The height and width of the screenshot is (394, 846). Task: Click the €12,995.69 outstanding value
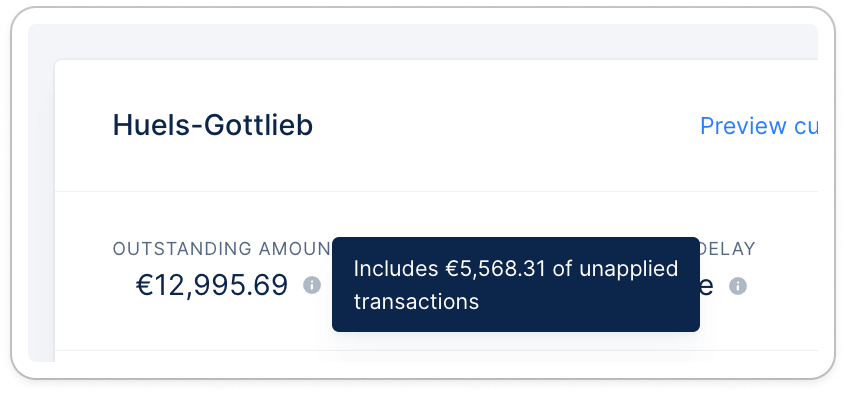[x=212, y=286]
